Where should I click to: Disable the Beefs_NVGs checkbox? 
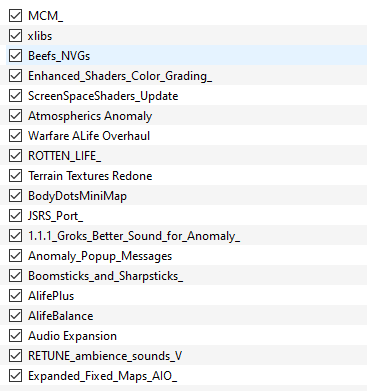point(15,56)
